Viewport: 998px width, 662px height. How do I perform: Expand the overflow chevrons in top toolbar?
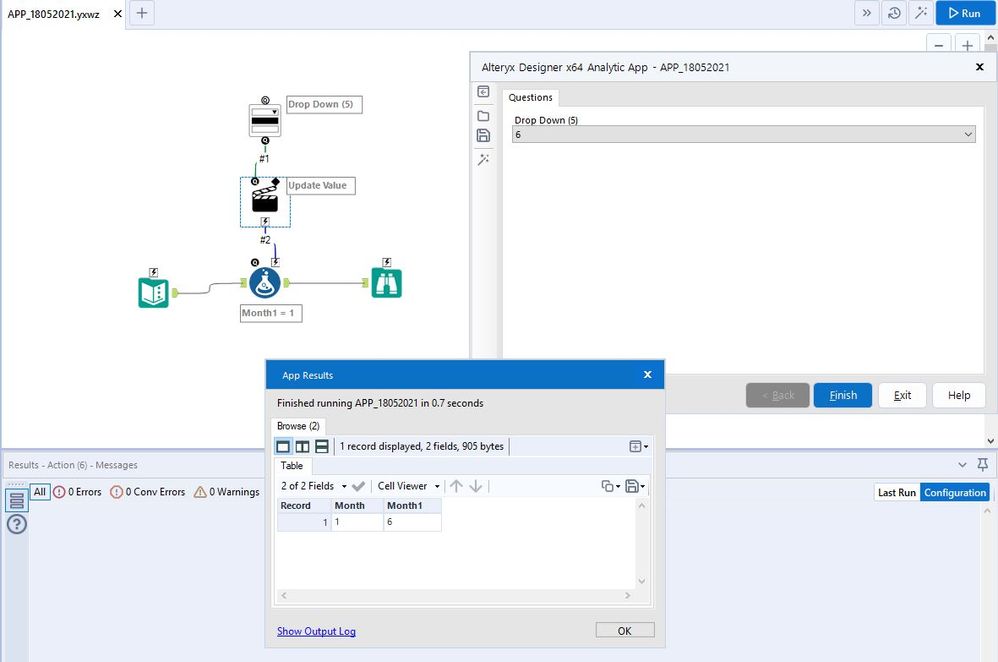(867, 13)
